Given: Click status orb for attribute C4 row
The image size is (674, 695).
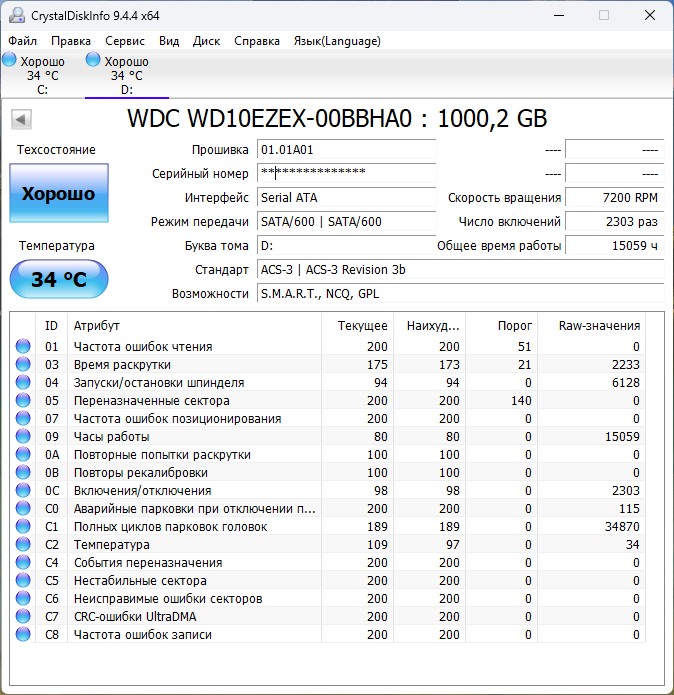Looking at the screenshot, I should [23, 562].
